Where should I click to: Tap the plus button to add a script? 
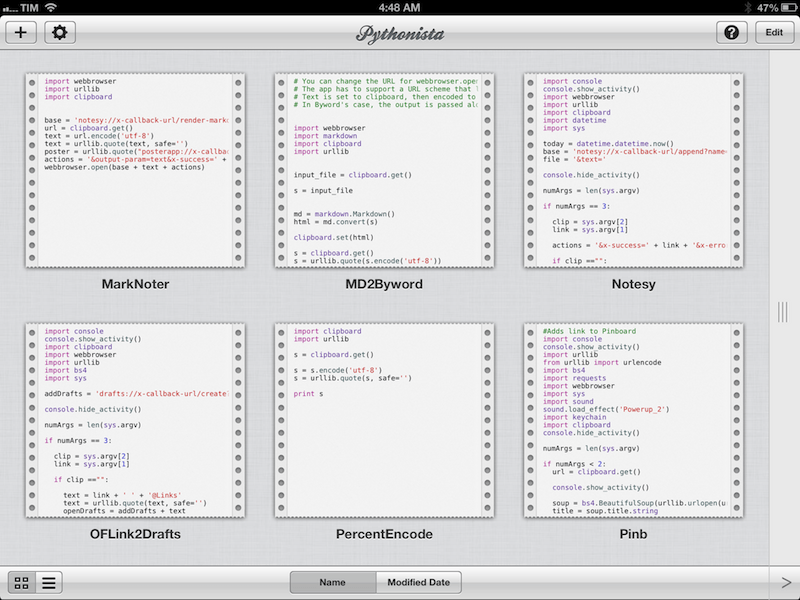coord(21,33)
